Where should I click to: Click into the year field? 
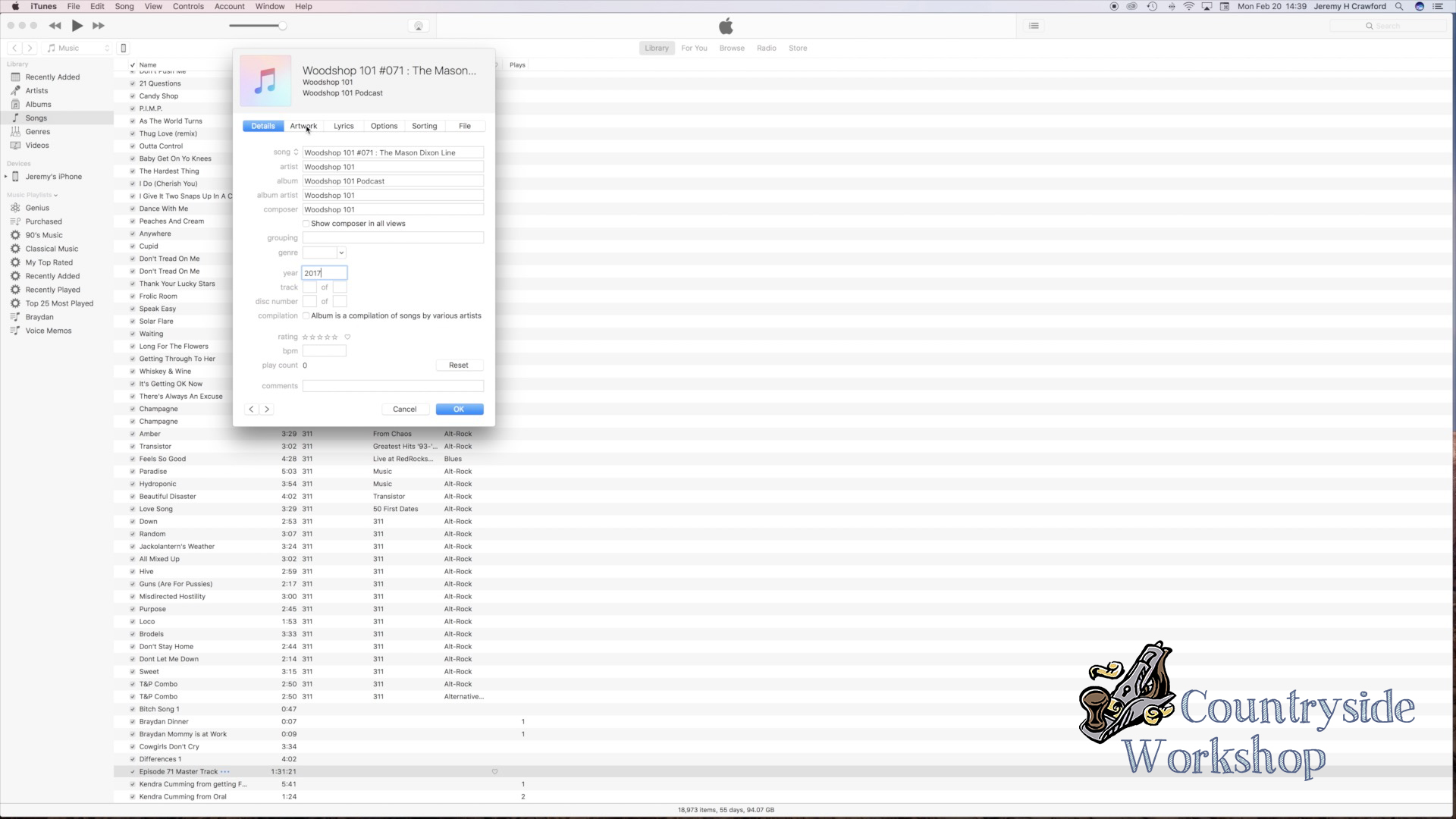pyautogui.click(x=325, y=273)
